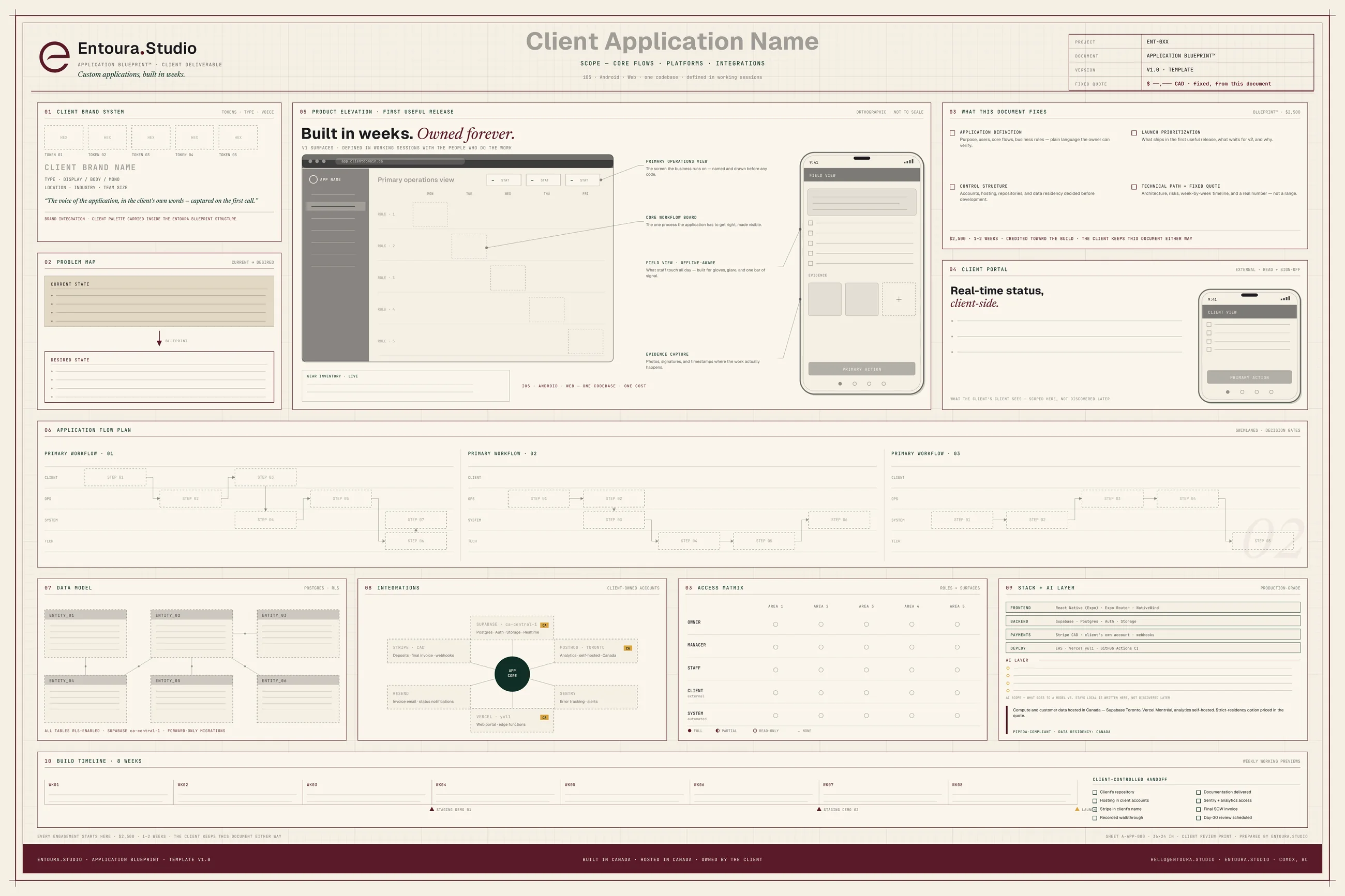Viewport: 1345px width, 896px height.
Task: Check the Control Structure box
Action: [952, 187]
